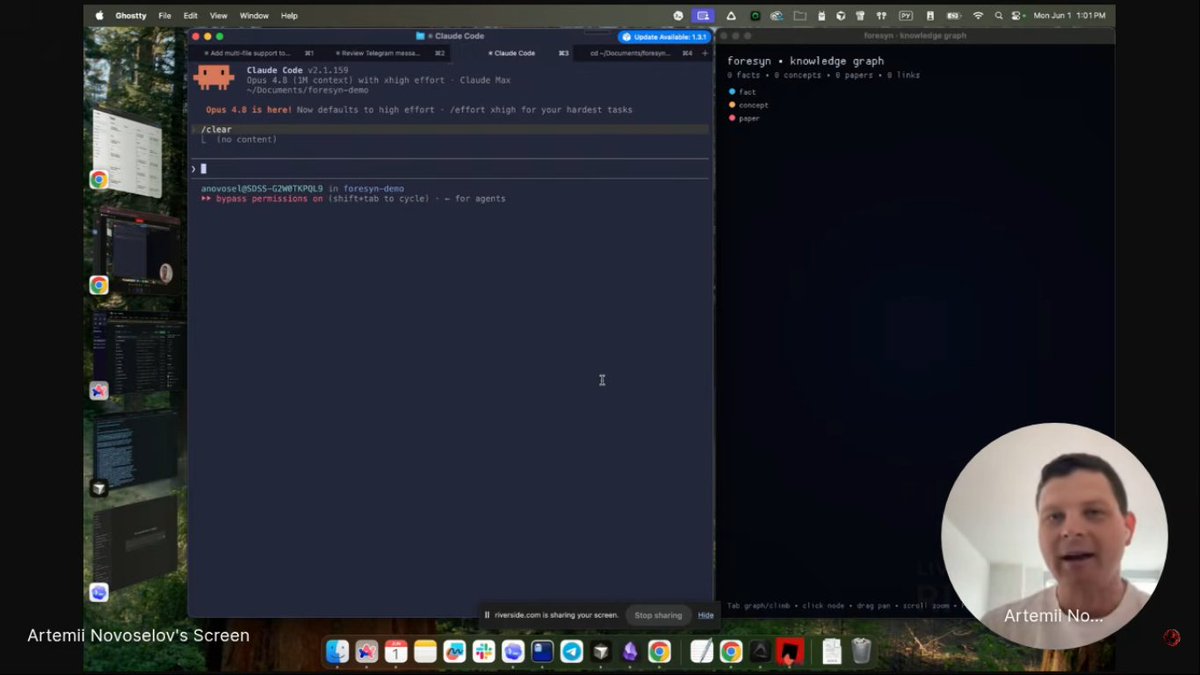Click the 'Hide' link in sharing bar
Image resolution: width=1200 pixels, height=675 pixels.
706,615
